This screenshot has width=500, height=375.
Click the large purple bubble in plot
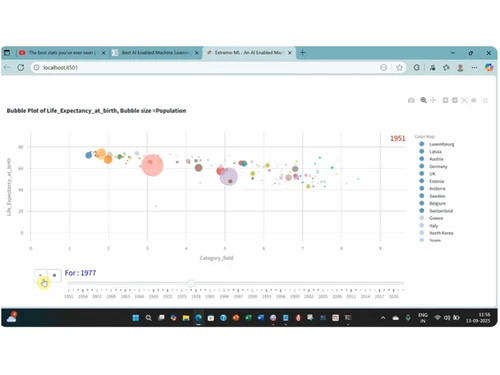[229, 177]
